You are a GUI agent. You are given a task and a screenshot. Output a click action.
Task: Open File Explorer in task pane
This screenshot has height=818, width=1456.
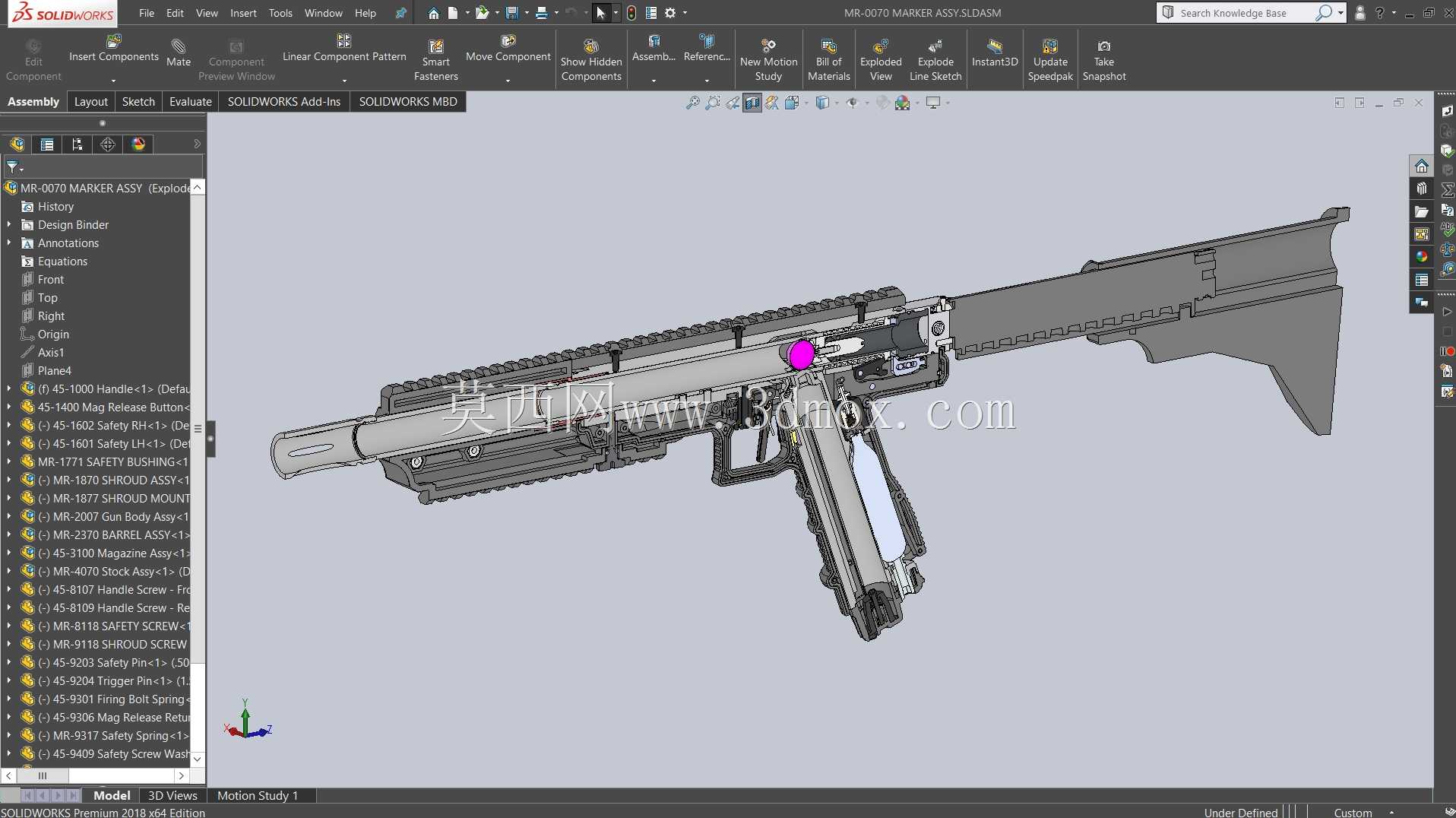pos(1421,211)
